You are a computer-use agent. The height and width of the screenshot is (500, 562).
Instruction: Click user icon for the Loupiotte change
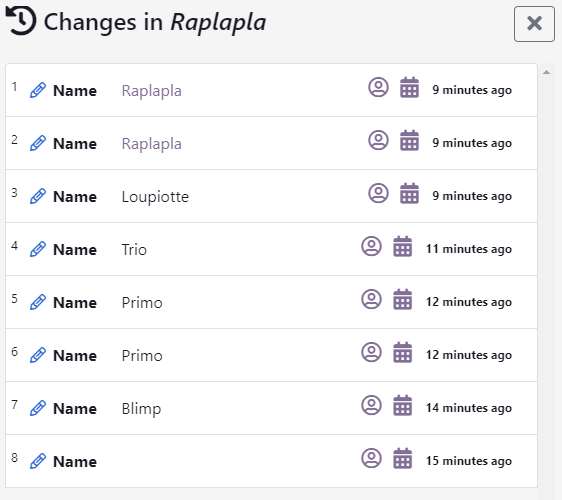coord(378,193)
